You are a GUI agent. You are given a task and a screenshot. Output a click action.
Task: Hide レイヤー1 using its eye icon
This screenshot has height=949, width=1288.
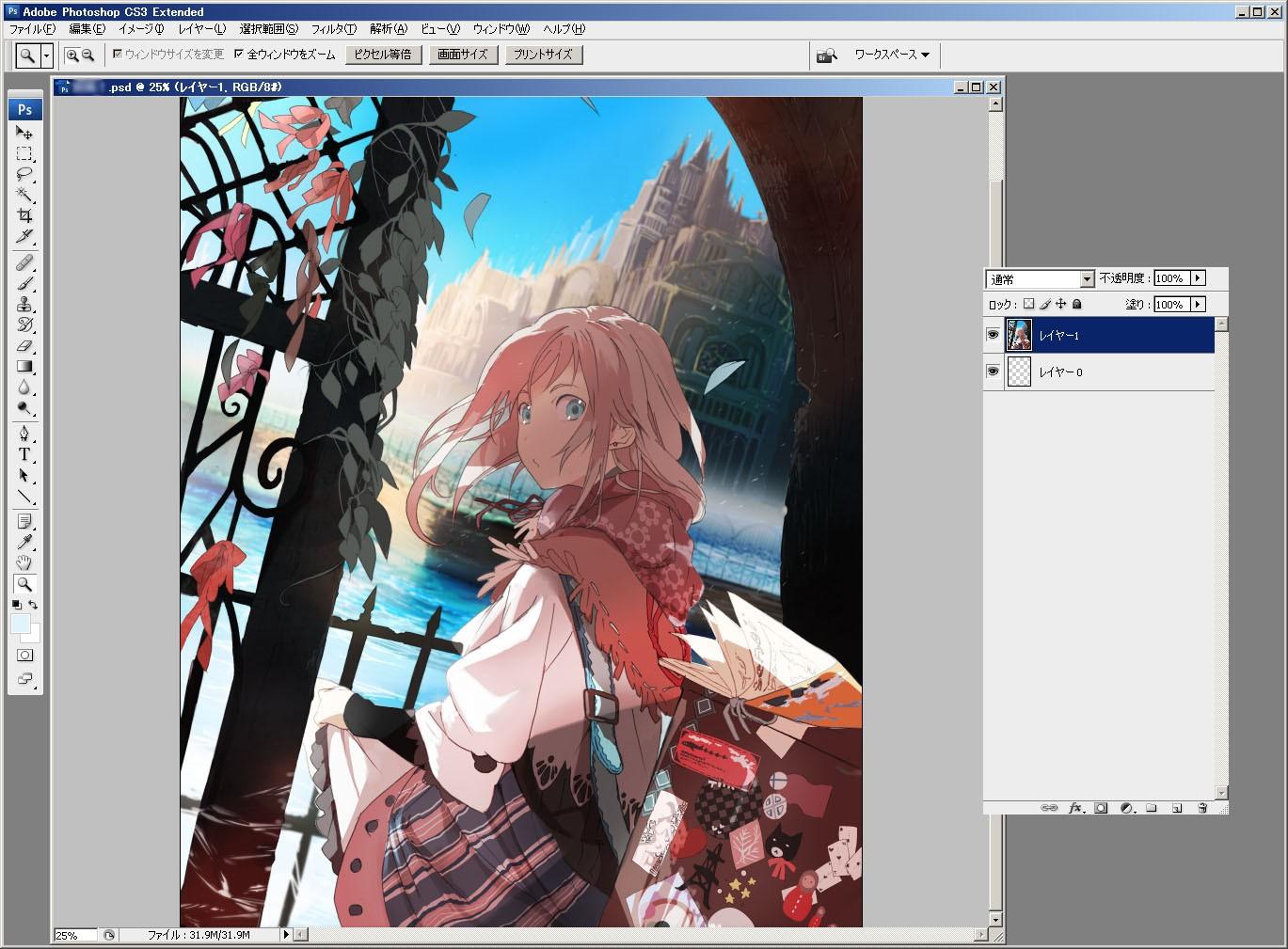click(993, 335)
